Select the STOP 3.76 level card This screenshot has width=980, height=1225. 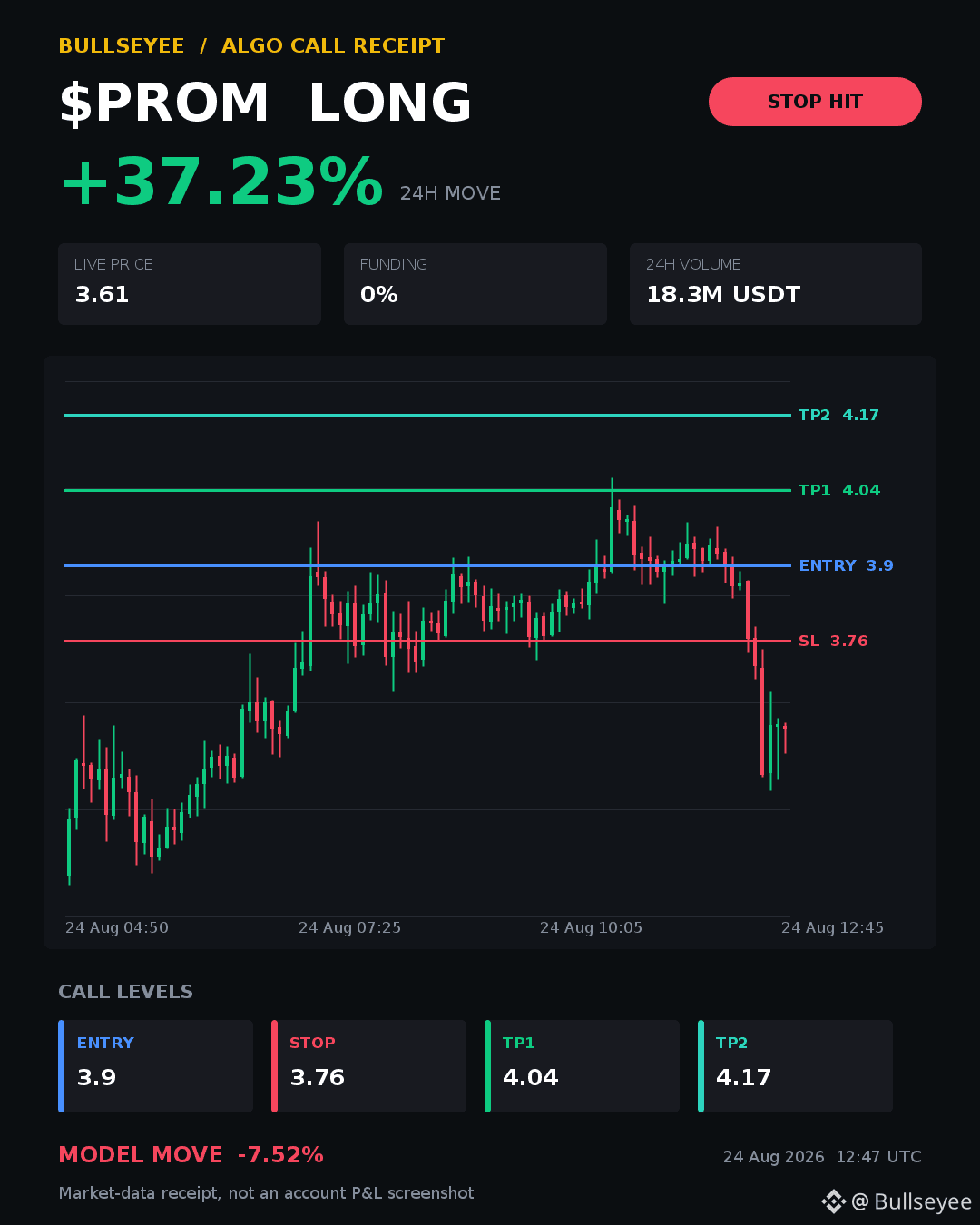click(368, 1066)
